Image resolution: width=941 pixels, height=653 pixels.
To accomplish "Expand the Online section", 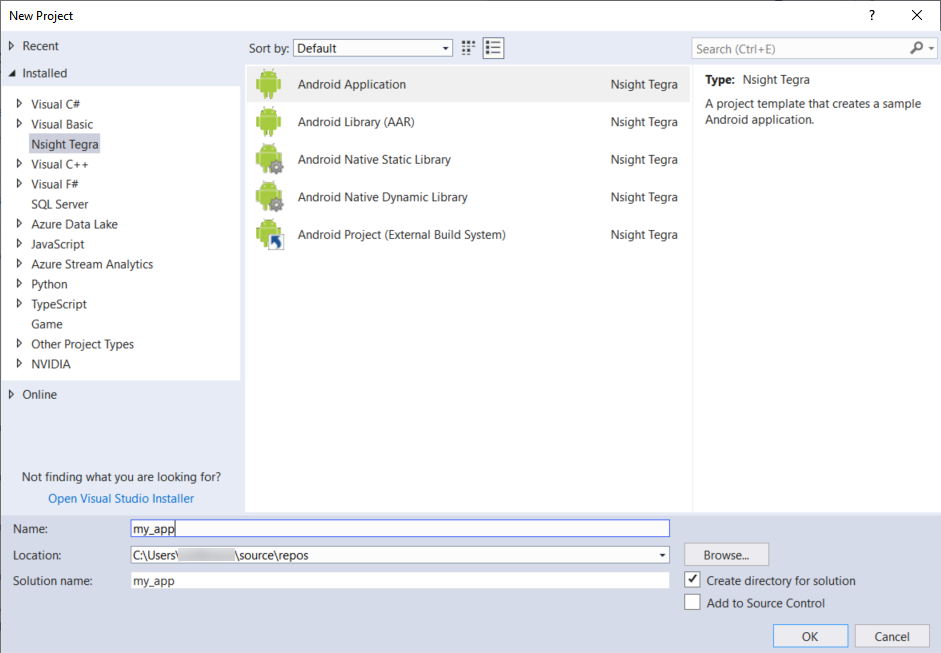I will click(11, 394).
